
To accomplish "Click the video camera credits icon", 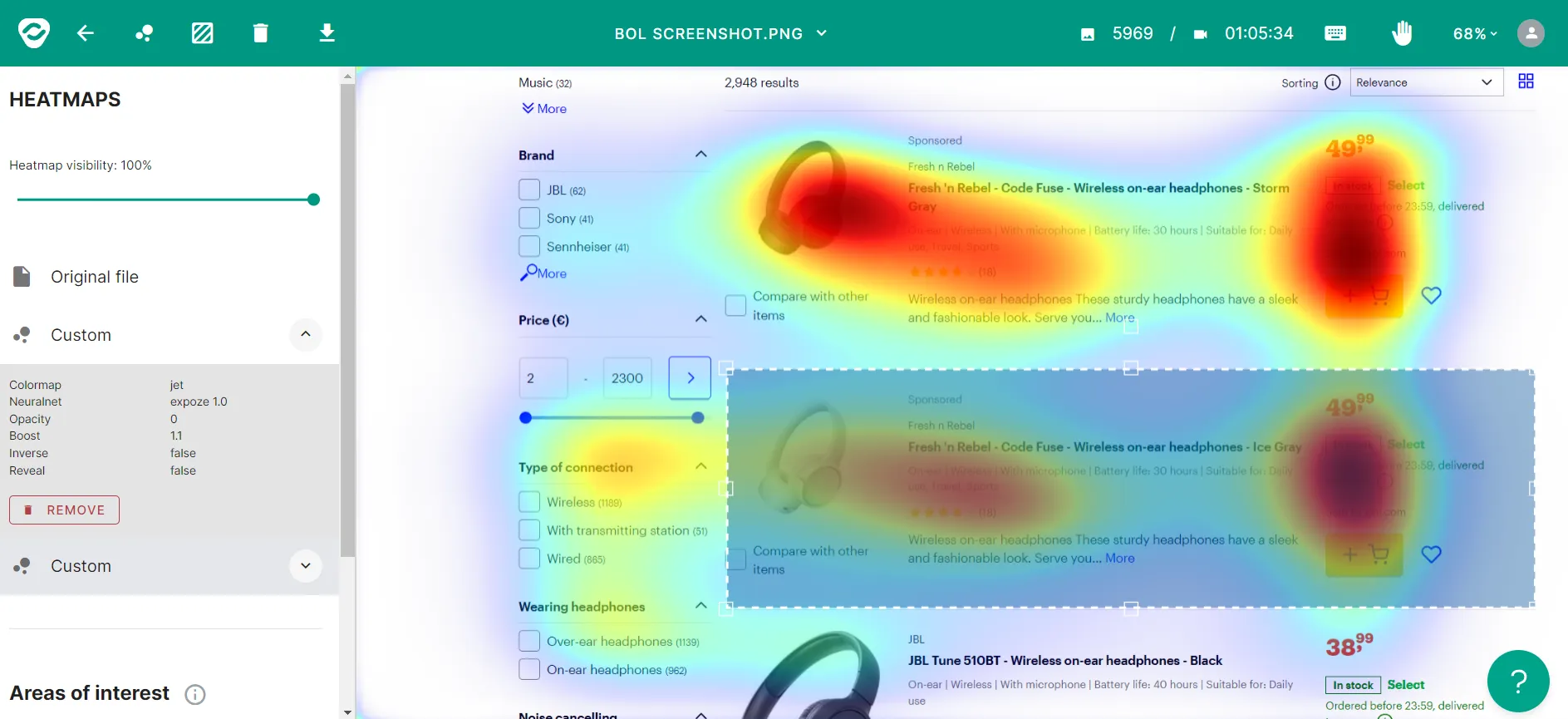I will point(1200,34).
